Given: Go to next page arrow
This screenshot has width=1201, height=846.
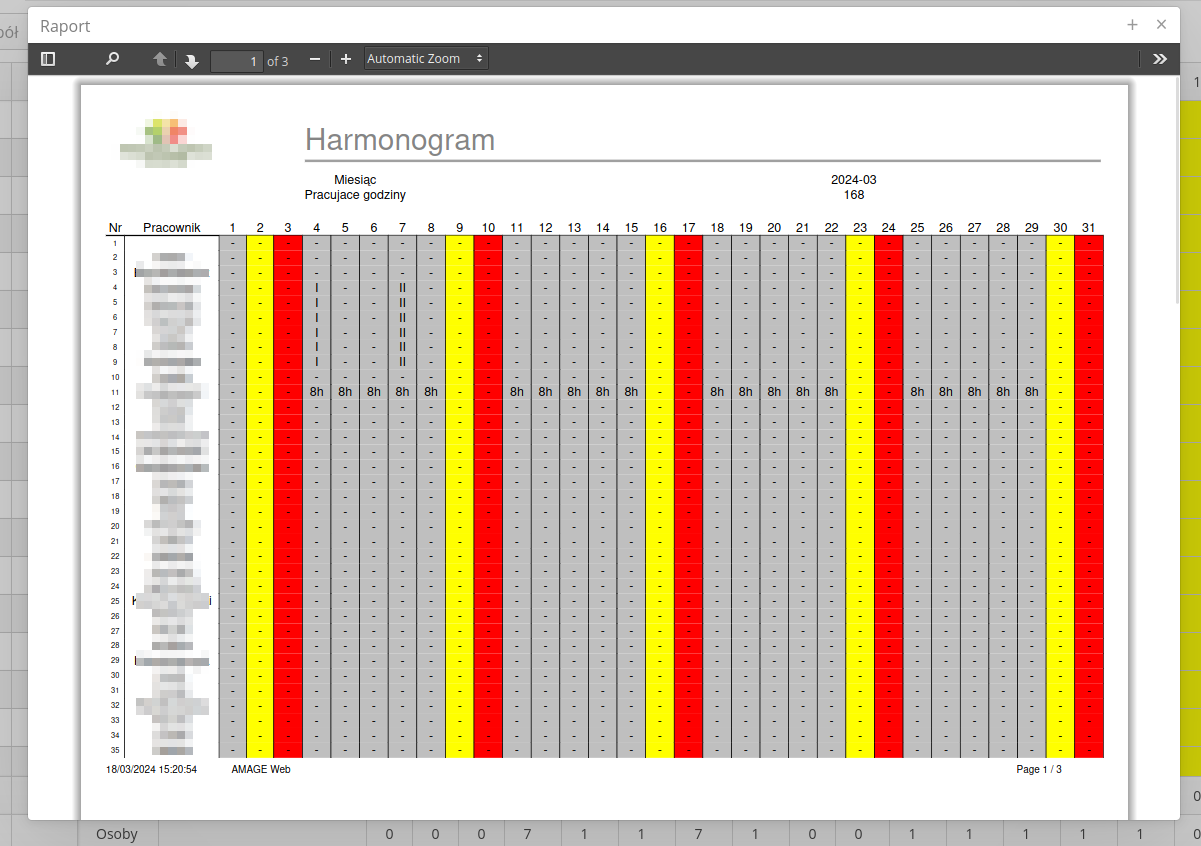Looking at the screenshot, I should click(x=192, y=61).
